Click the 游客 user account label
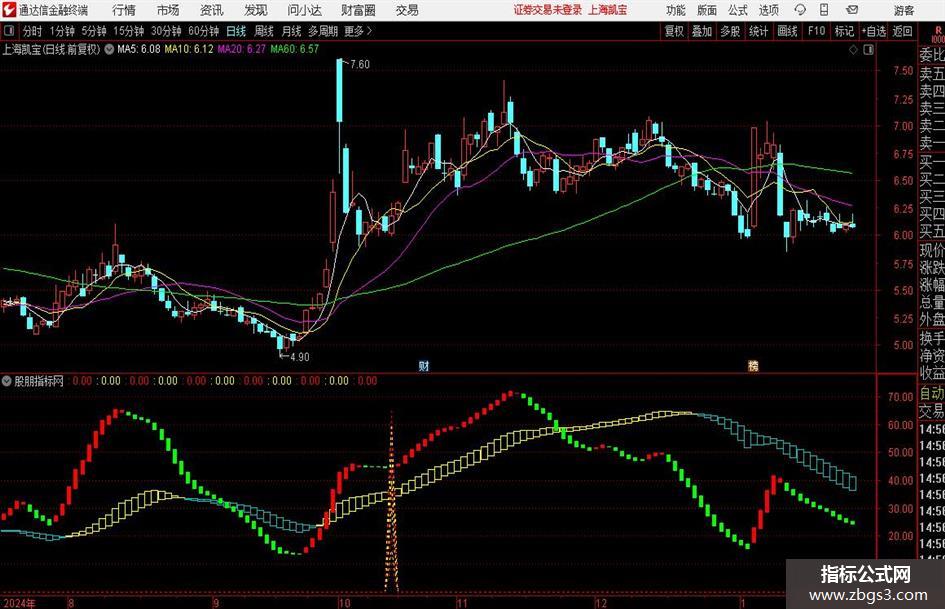The height and width of the screenshot is (609, 945). click(904, 10)
